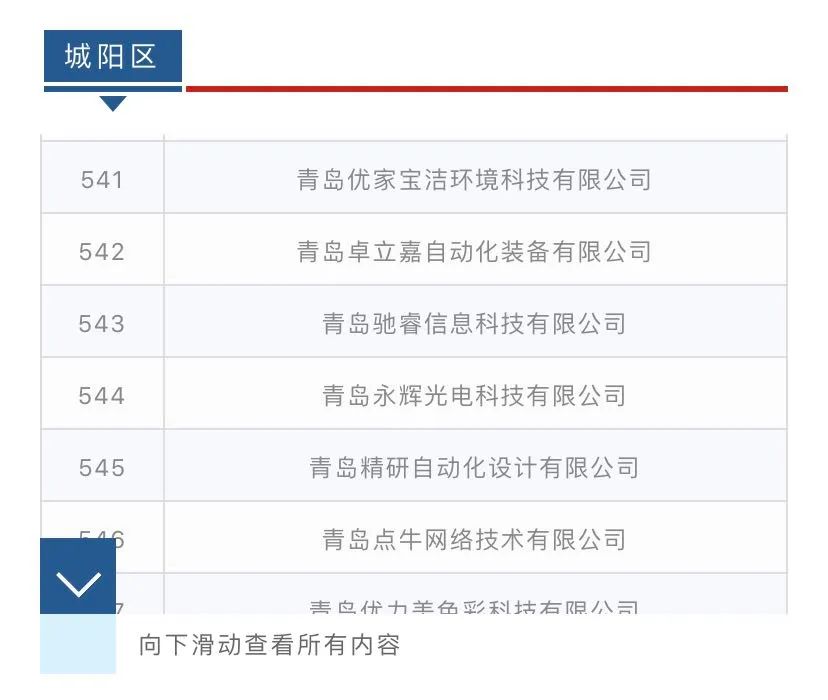
Task: Select the 城阳区 tab header
Action: [112, 56]
